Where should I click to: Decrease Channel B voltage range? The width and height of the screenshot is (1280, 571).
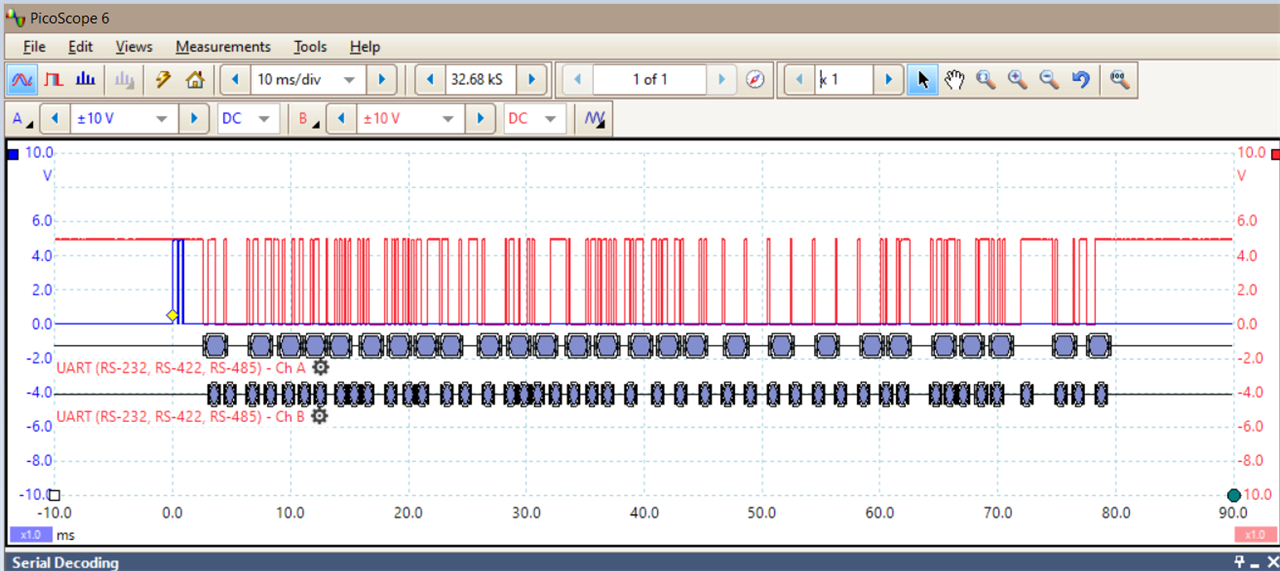coord(342,118)
